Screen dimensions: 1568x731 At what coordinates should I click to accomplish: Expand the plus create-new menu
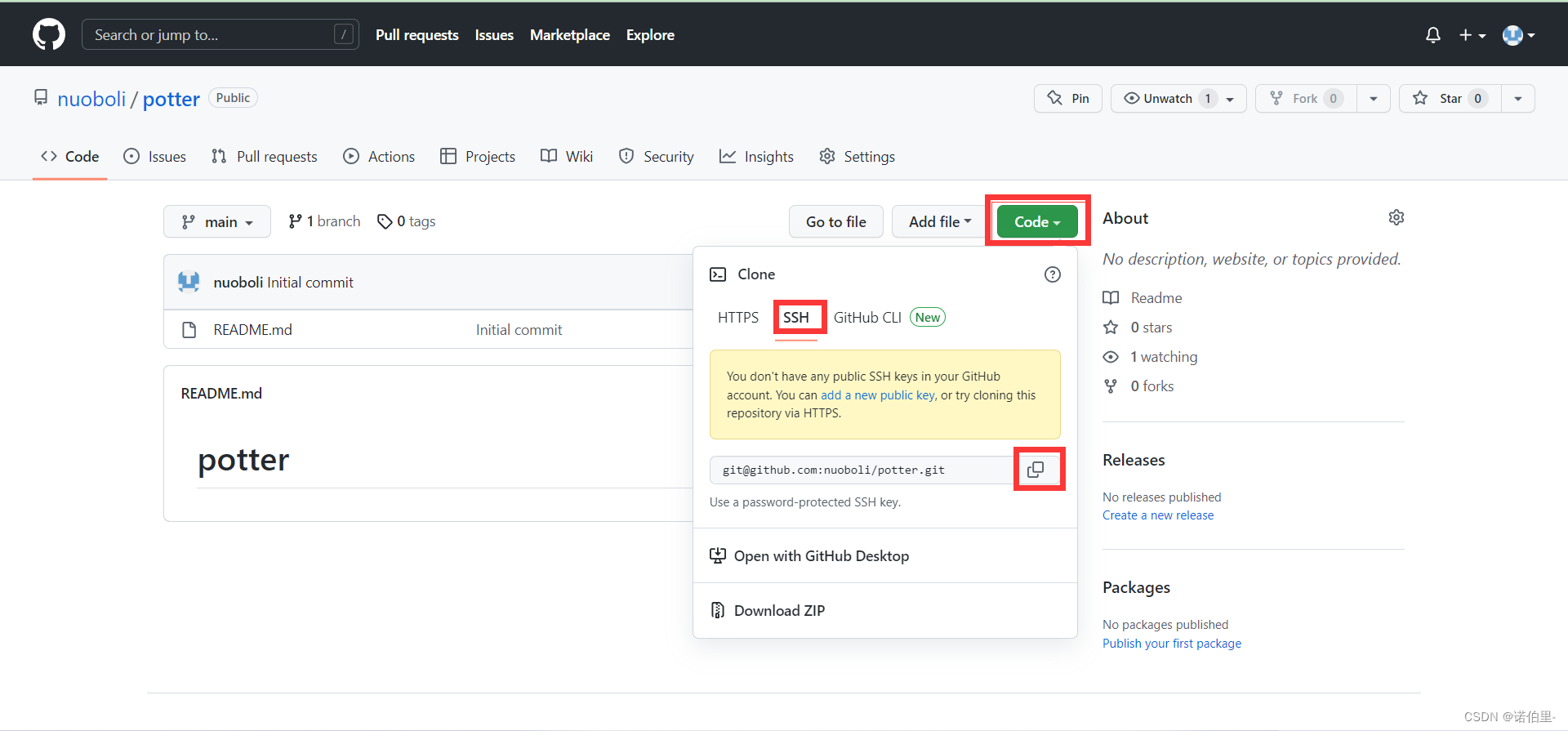[1472, 35]
